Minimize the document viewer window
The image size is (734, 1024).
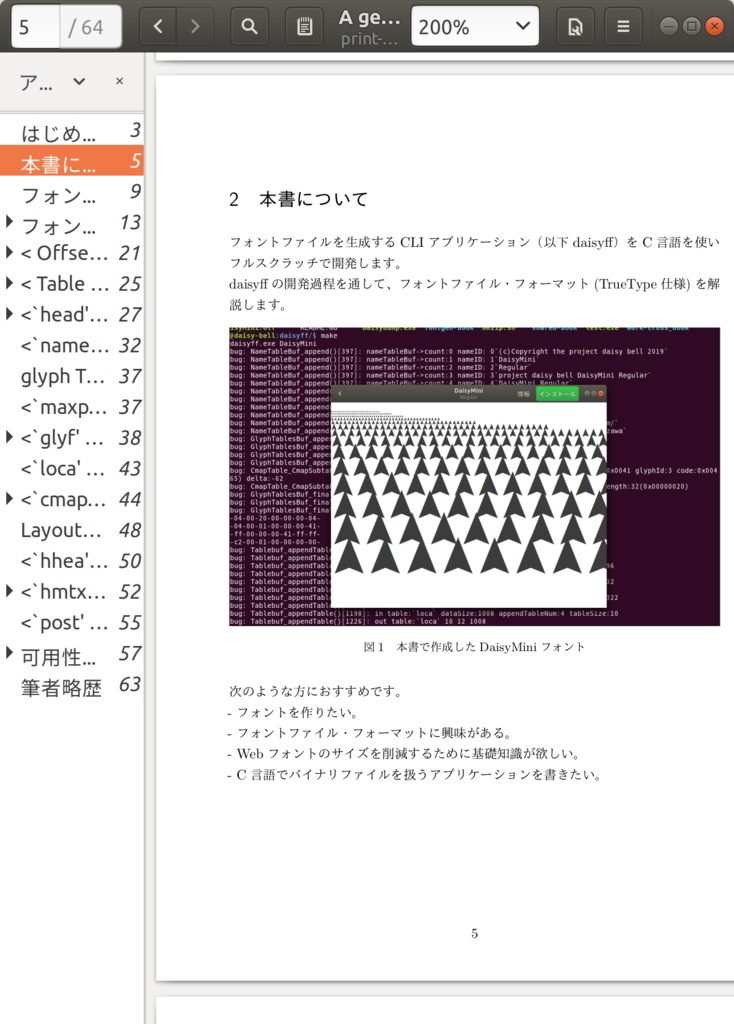click(x=668, y=26)
